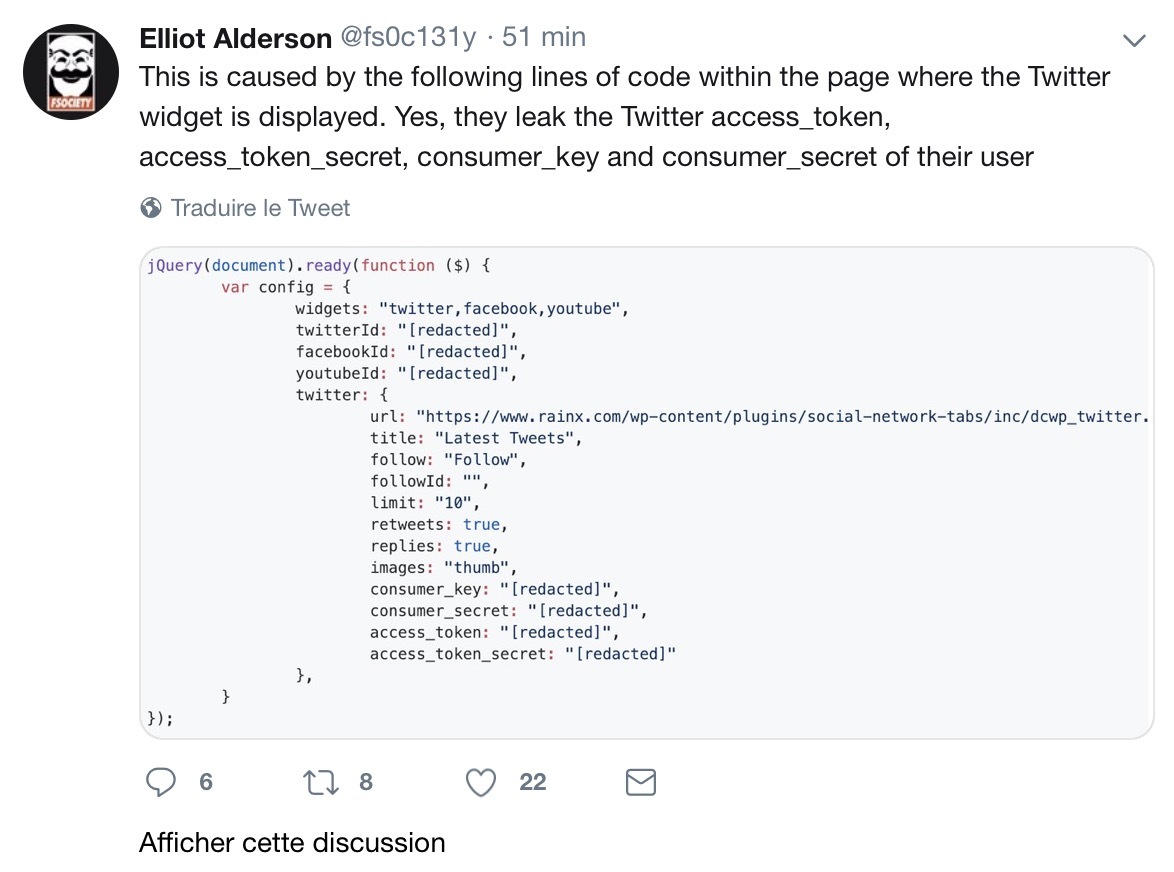Click the @fs0c131y handle

pyautogui.click(x=408, y=38)
